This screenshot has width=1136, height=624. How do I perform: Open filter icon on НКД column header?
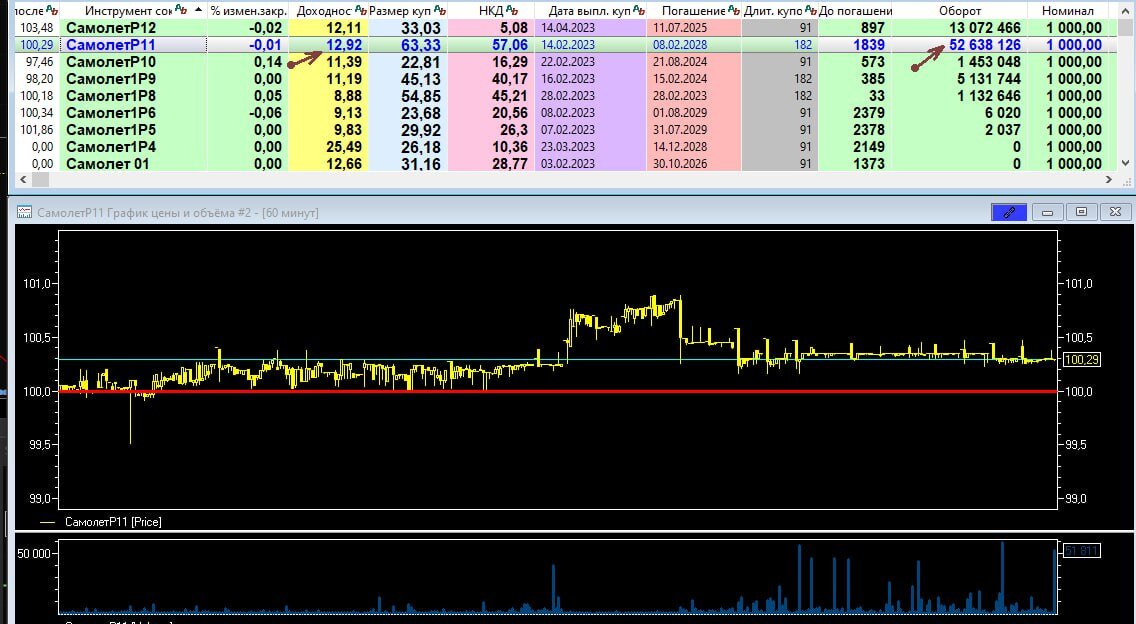[x=512, y=10]
